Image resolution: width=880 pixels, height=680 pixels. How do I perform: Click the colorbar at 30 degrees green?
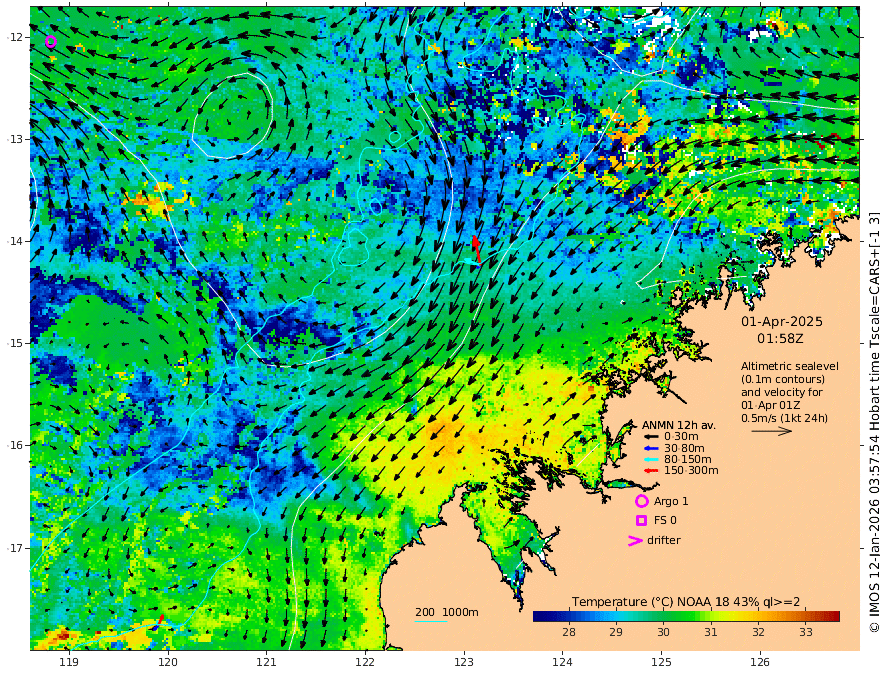pyautogui.click(x=663, y=617)
